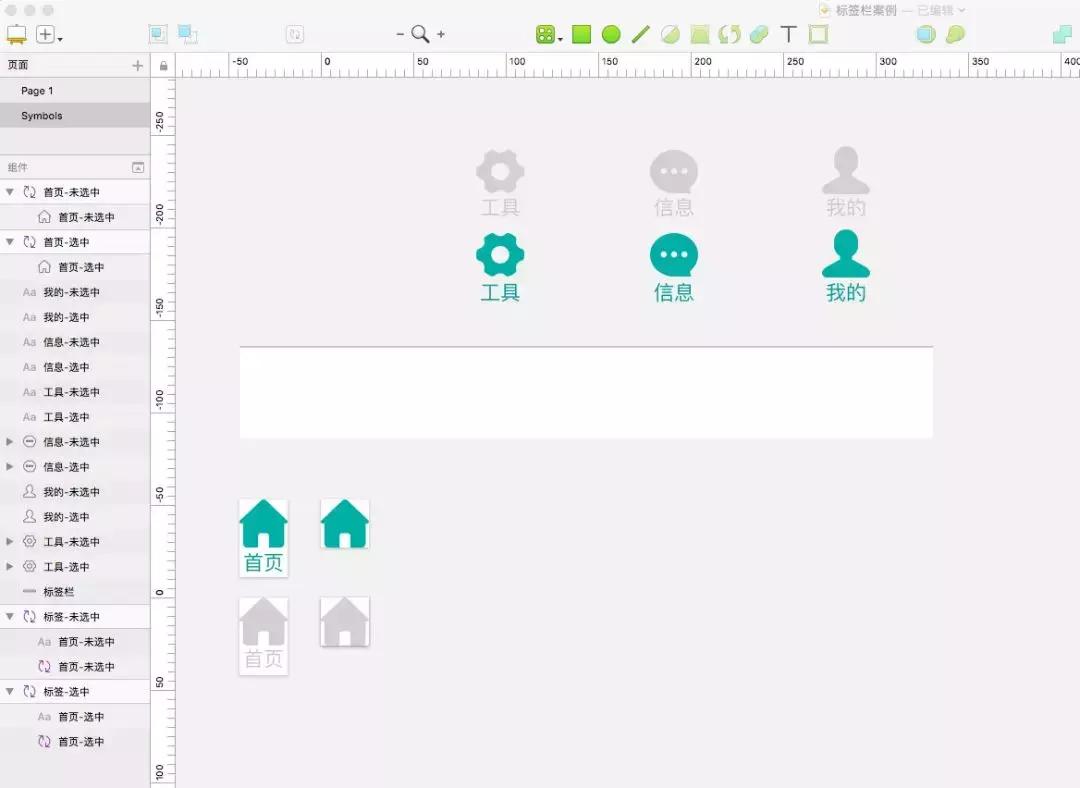This screenshot has height=788, width=1080.
Task: Insert a text layer with the T icon
Action: point(788,33)
